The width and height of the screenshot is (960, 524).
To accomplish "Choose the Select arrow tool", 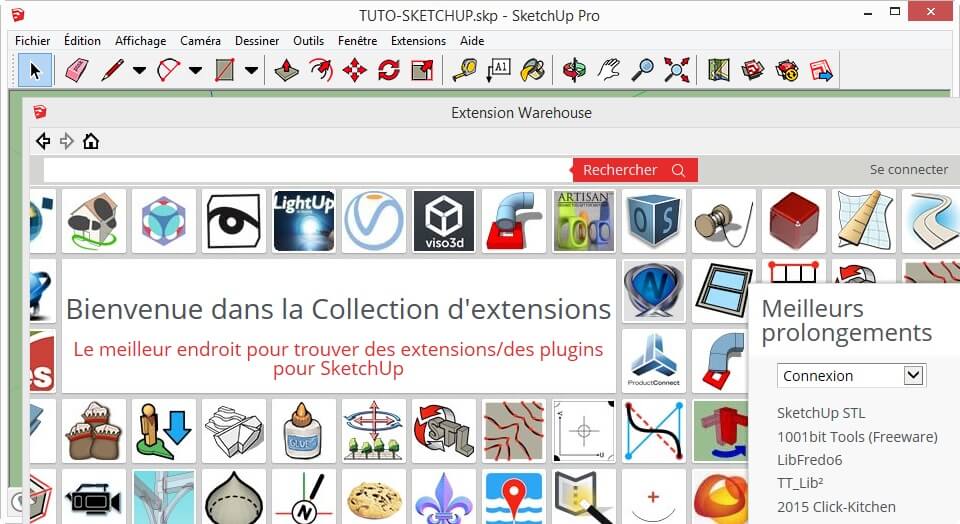I will click(35, 70).
